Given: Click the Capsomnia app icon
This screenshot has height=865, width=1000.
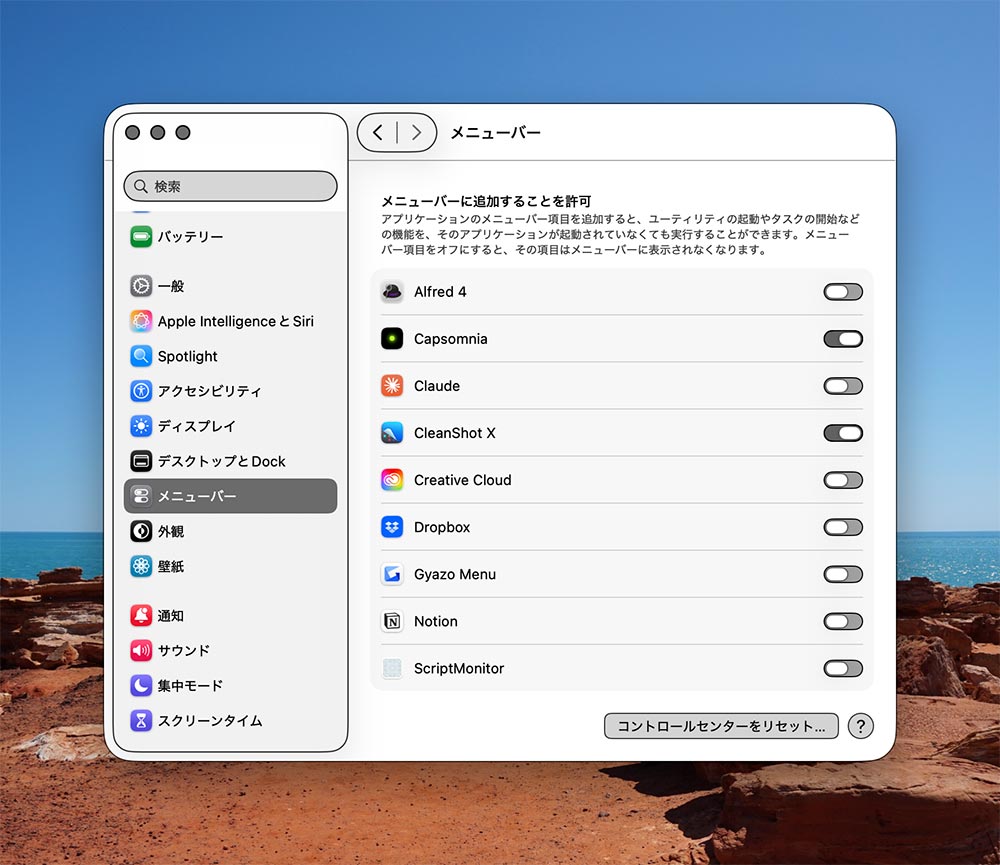Looking at the screenshot, I should tap(392, 339).
